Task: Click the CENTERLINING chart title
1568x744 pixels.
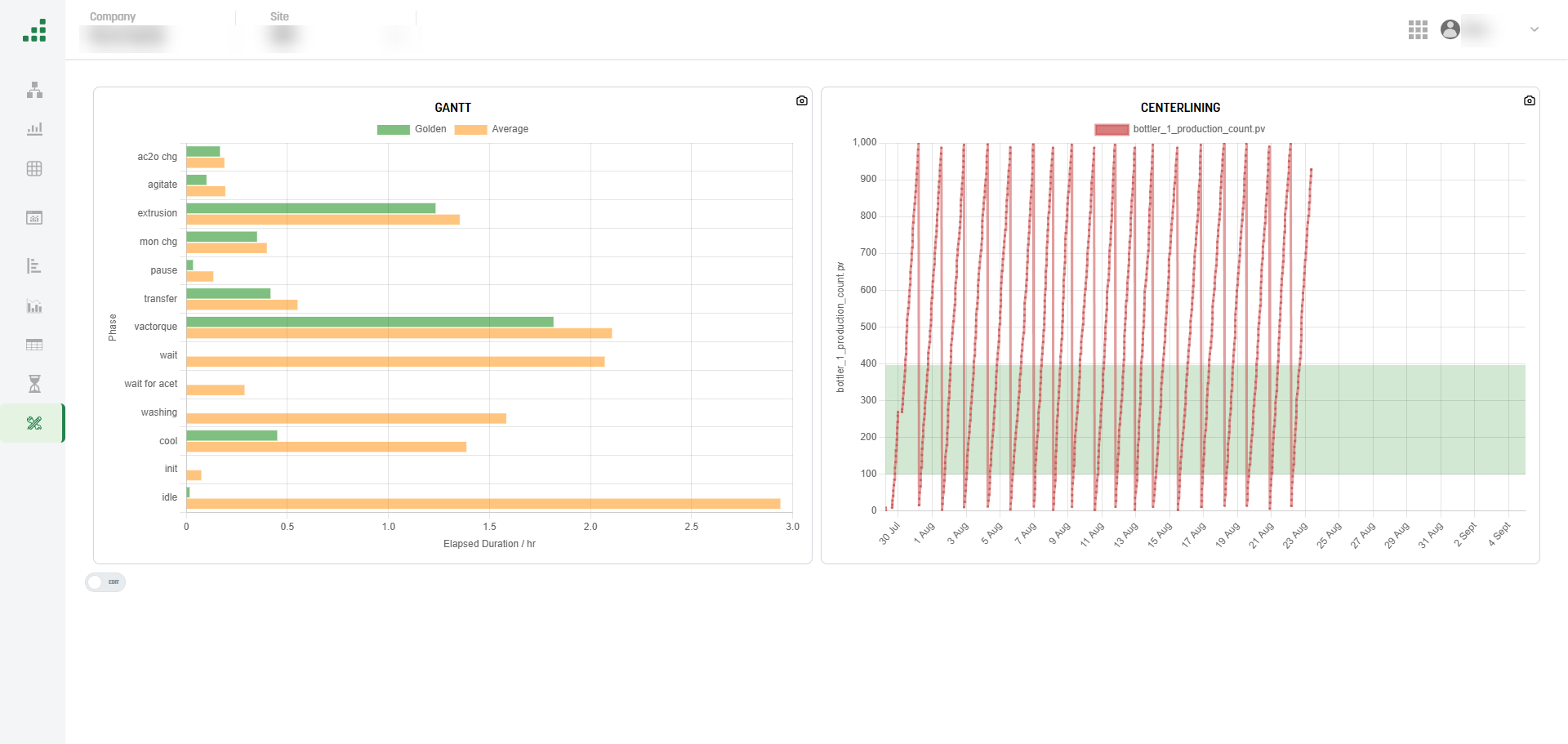Action: pos(1180,108)
